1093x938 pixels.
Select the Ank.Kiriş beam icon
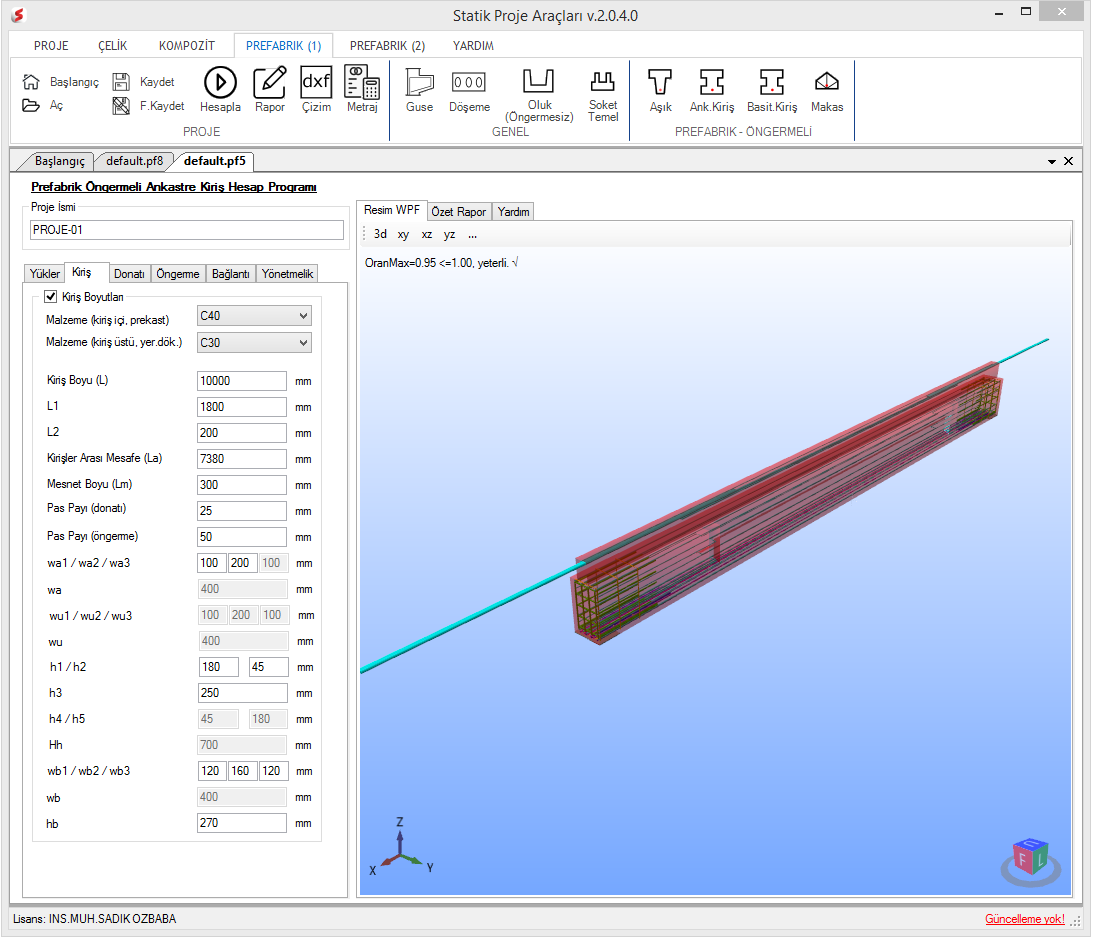[712, 82]
